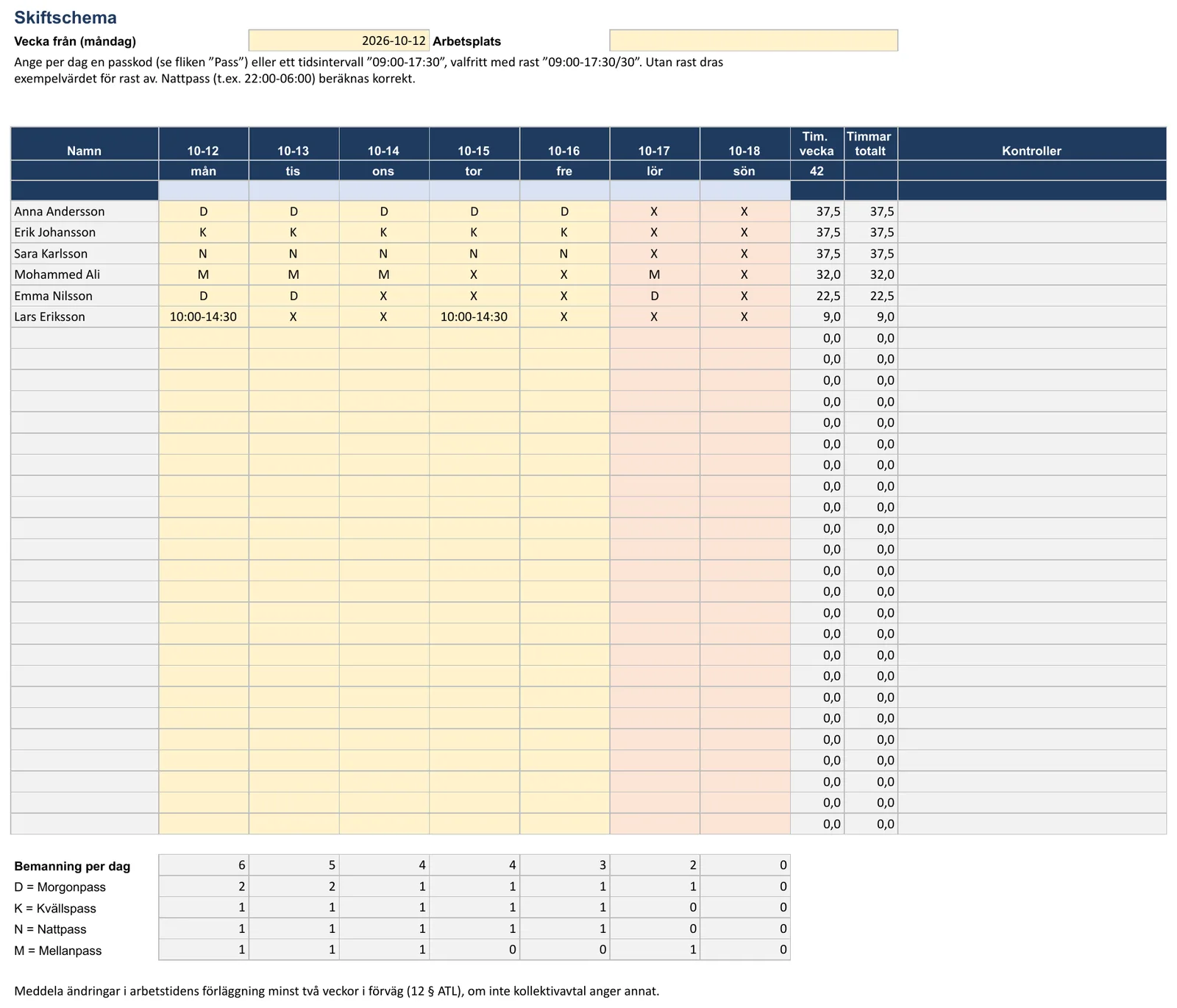Click the Bemanning per dag label
This screenshot has height=1008, width=1177.
coord(72,866)
